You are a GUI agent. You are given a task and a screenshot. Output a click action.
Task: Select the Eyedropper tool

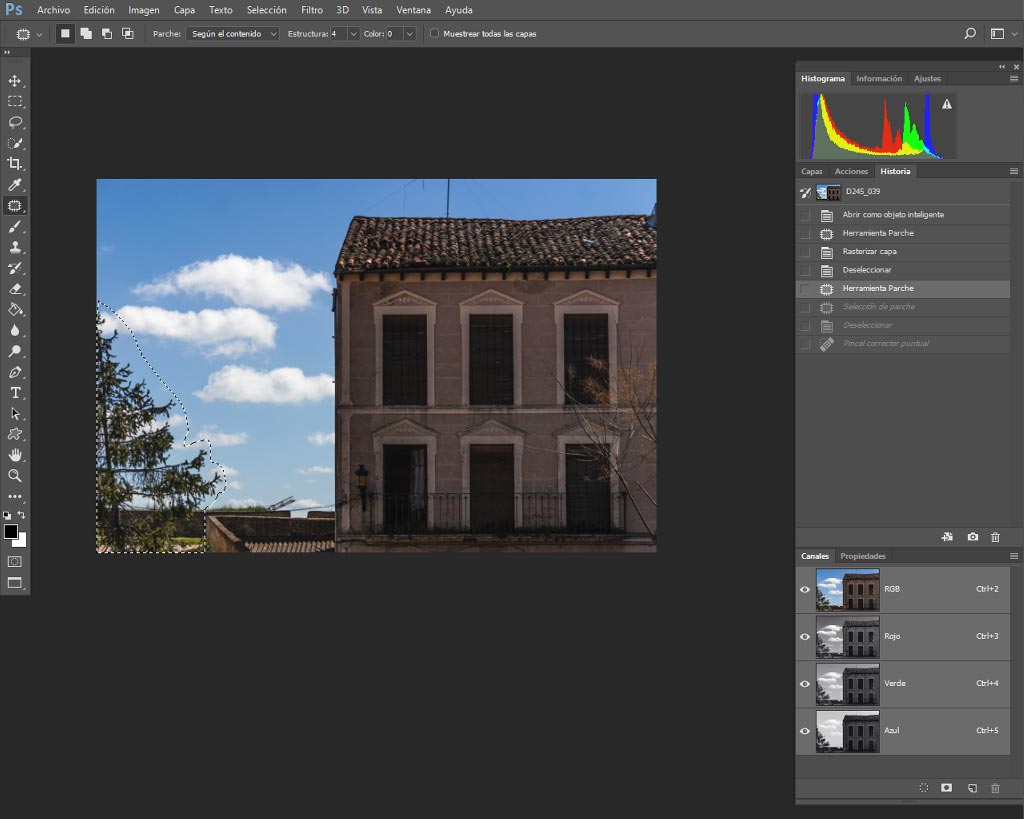pos(14,185)
